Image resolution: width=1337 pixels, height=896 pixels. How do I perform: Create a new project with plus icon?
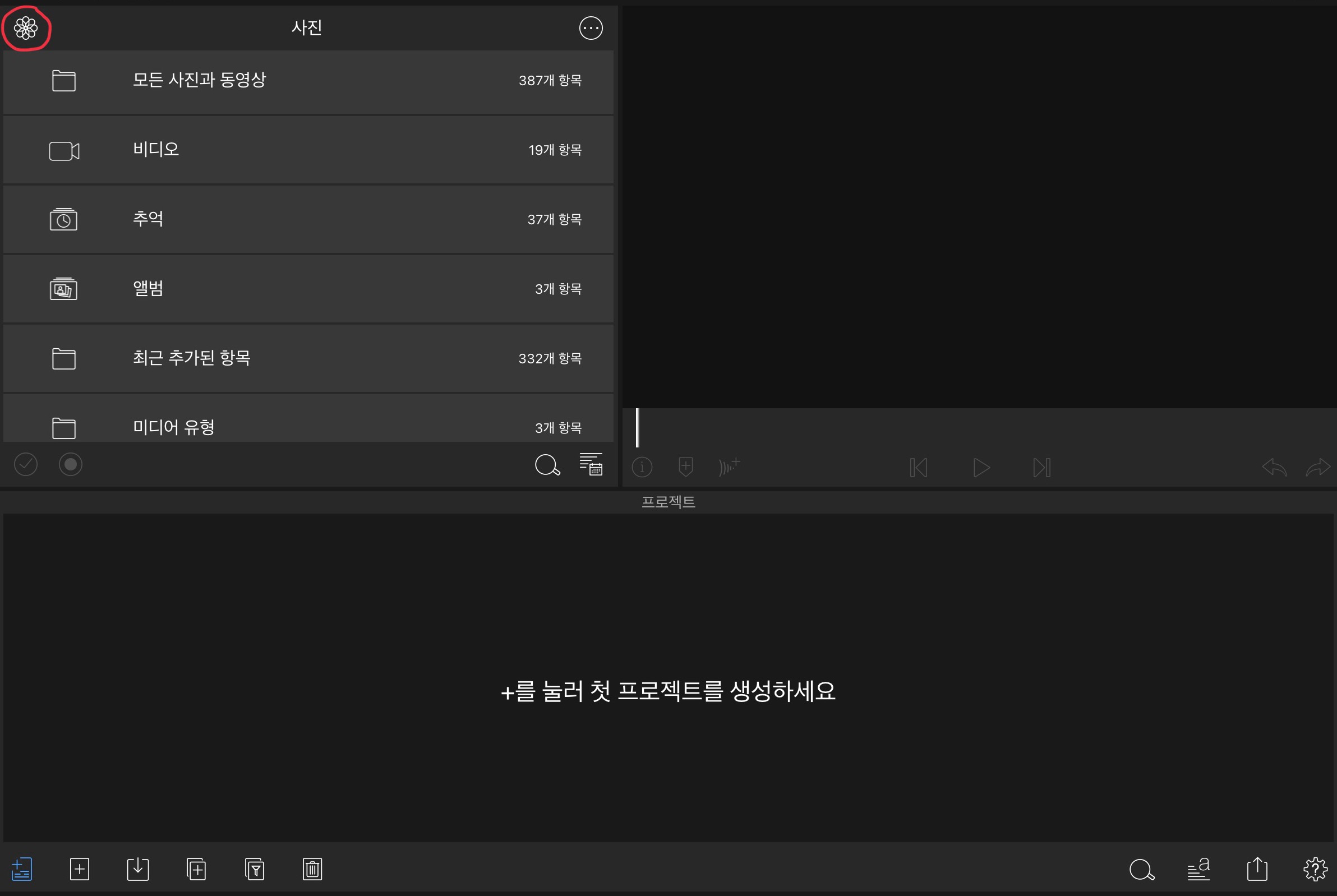point(80,869)
